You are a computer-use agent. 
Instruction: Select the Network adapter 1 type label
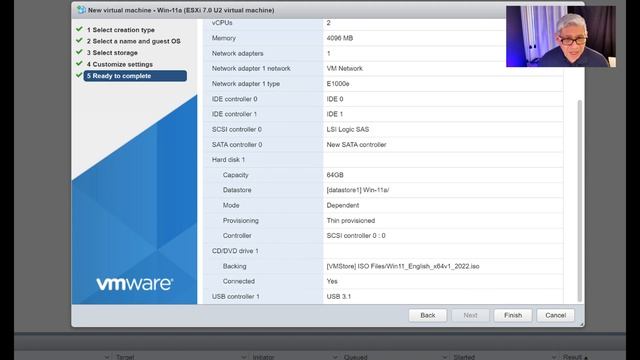(246, 84)
